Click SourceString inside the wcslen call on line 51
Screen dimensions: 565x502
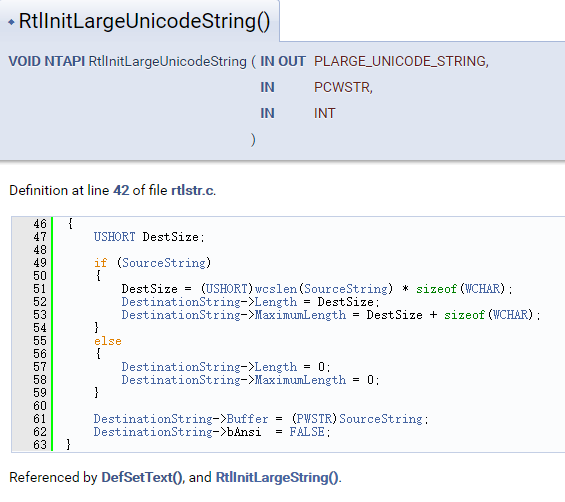346,289
